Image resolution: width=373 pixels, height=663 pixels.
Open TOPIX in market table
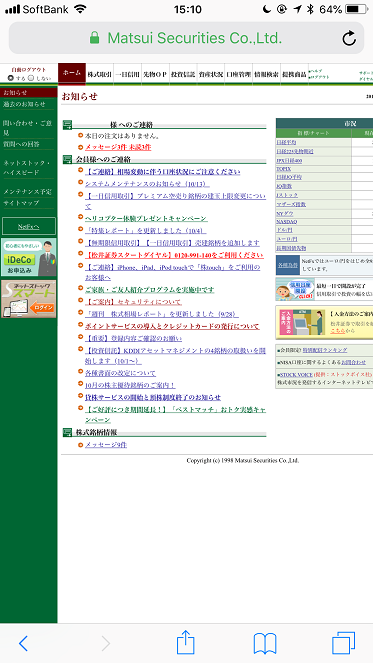point(284,169)
